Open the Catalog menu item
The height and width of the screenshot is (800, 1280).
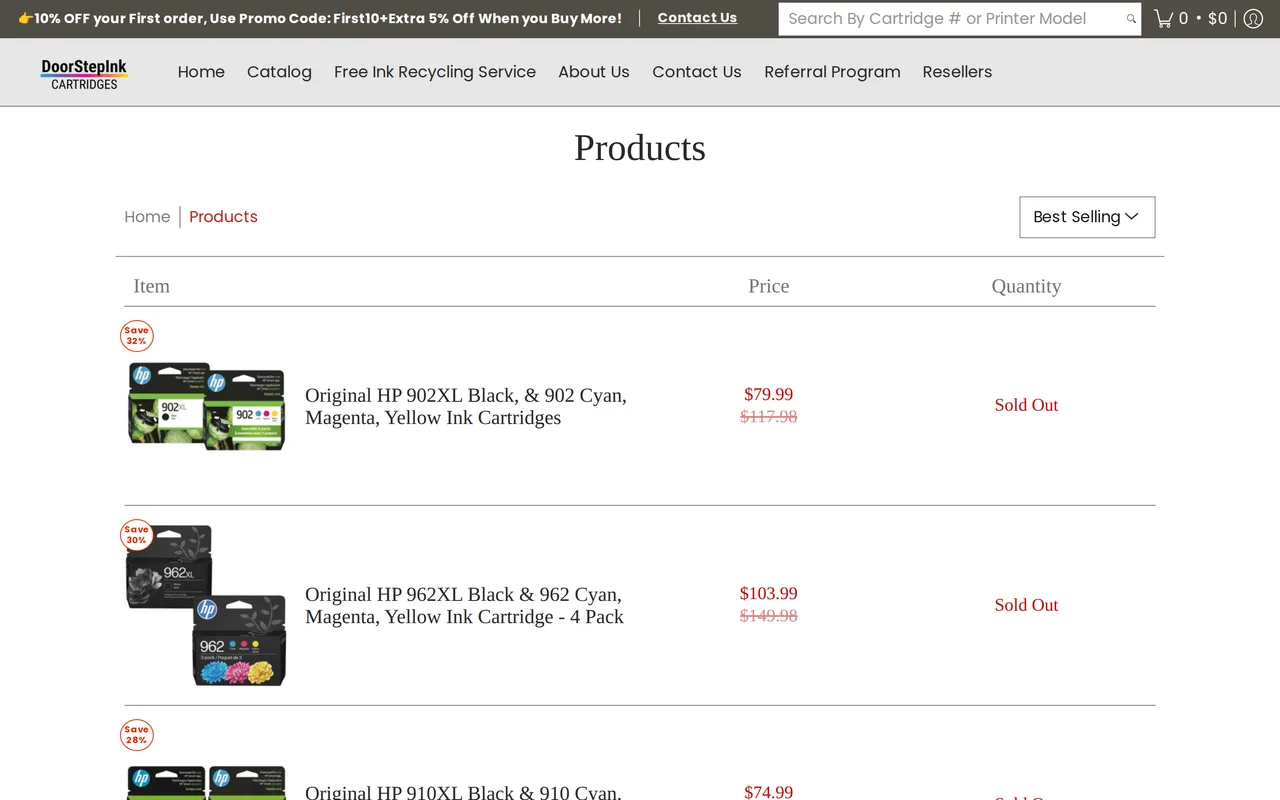coord(279,72)
